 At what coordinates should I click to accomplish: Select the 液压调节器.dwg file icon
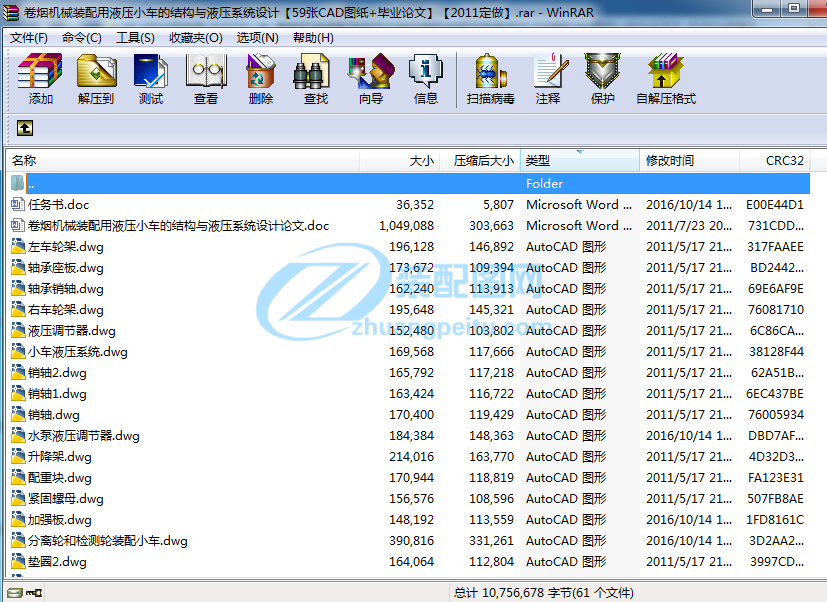click(x=18, y=331)
